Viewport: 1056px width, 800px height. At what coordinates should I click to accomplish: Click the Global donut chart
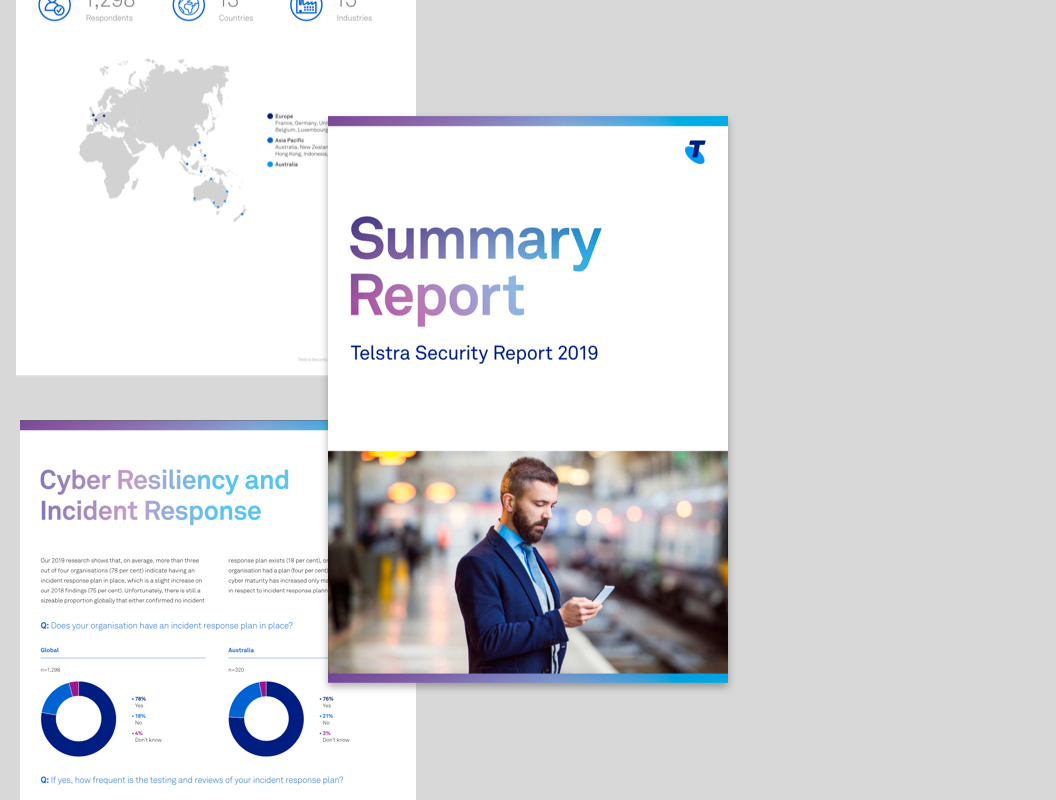(x=78, y=719)
